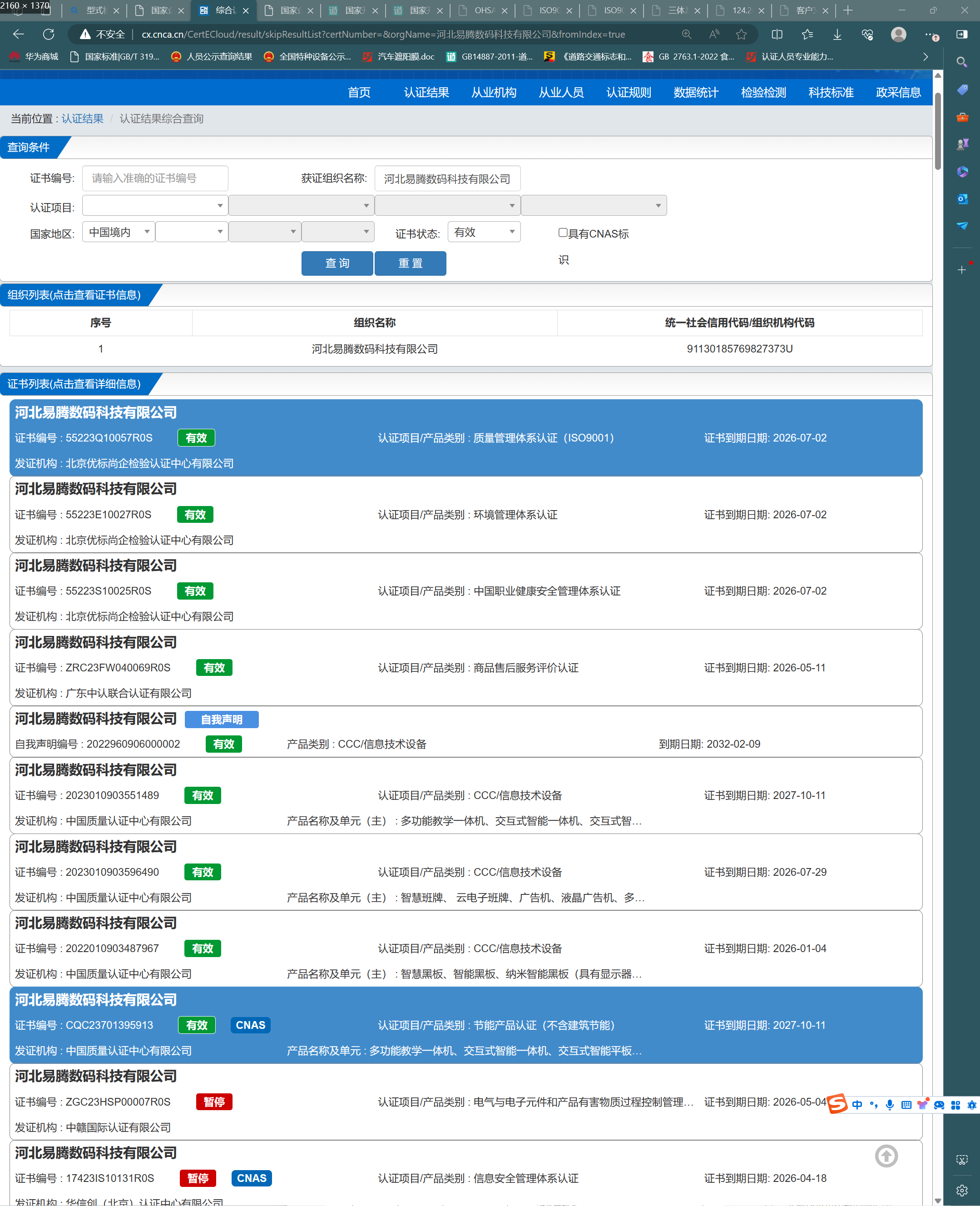Open the browser essentials heart icon
Viewport: 980px width, 1206px height.
(868, 35)
